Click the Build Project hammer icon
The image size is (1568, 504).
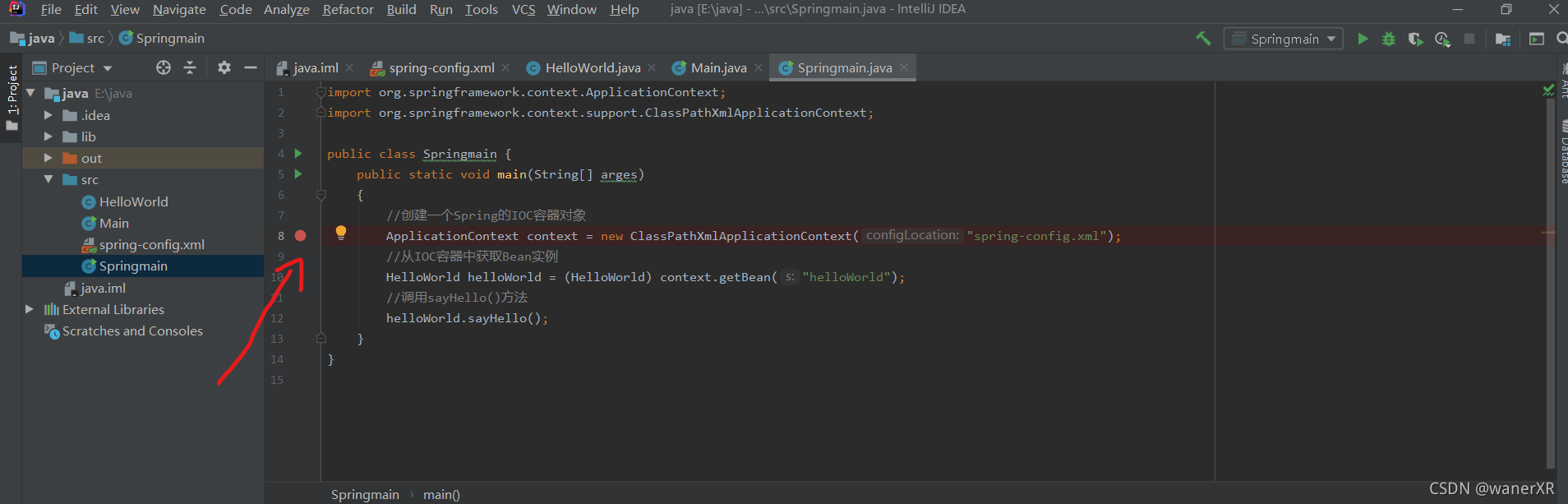click(x=1203, y=39)
